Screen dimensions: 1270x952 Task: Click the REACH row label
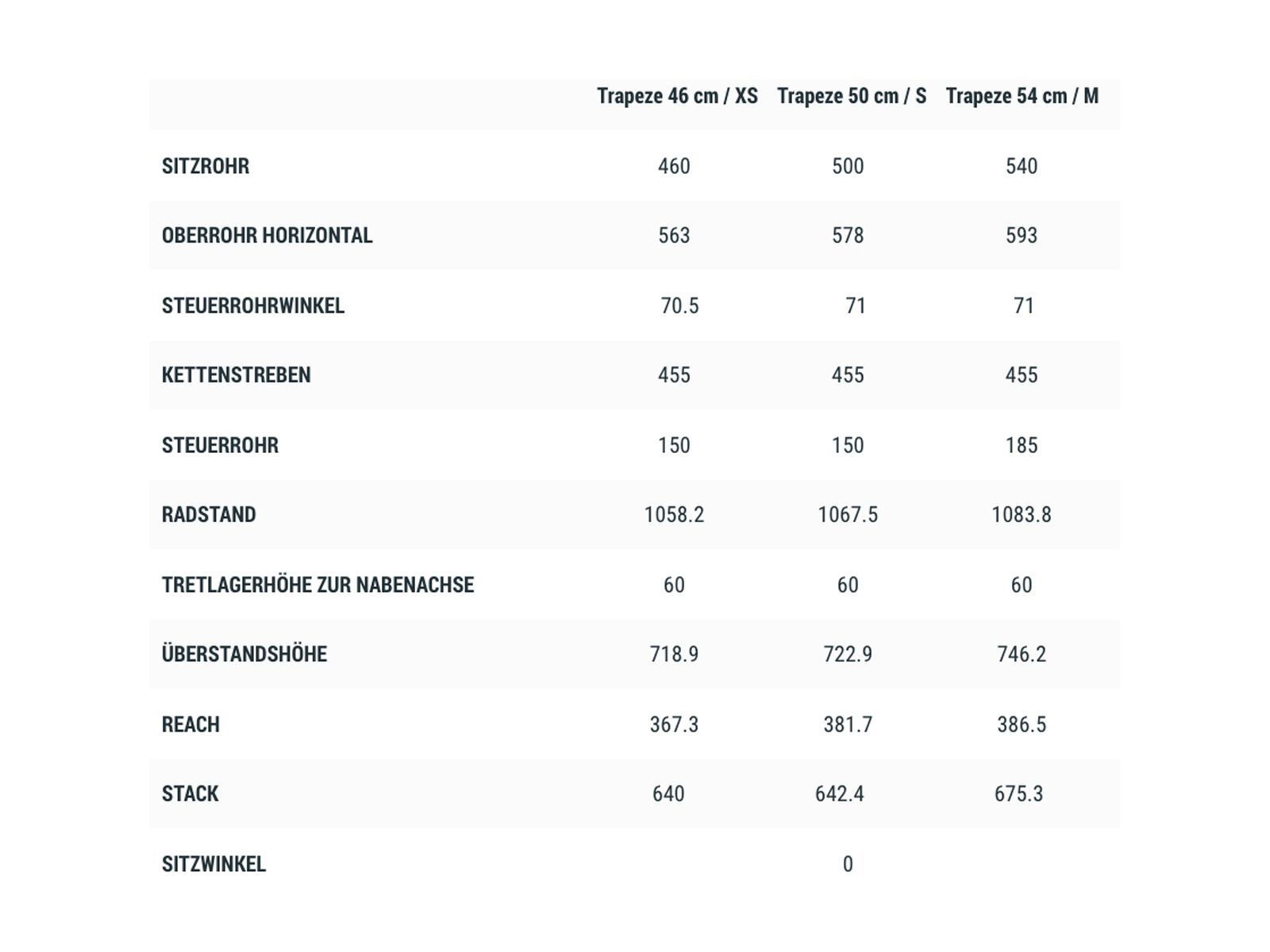click(190, 724)
